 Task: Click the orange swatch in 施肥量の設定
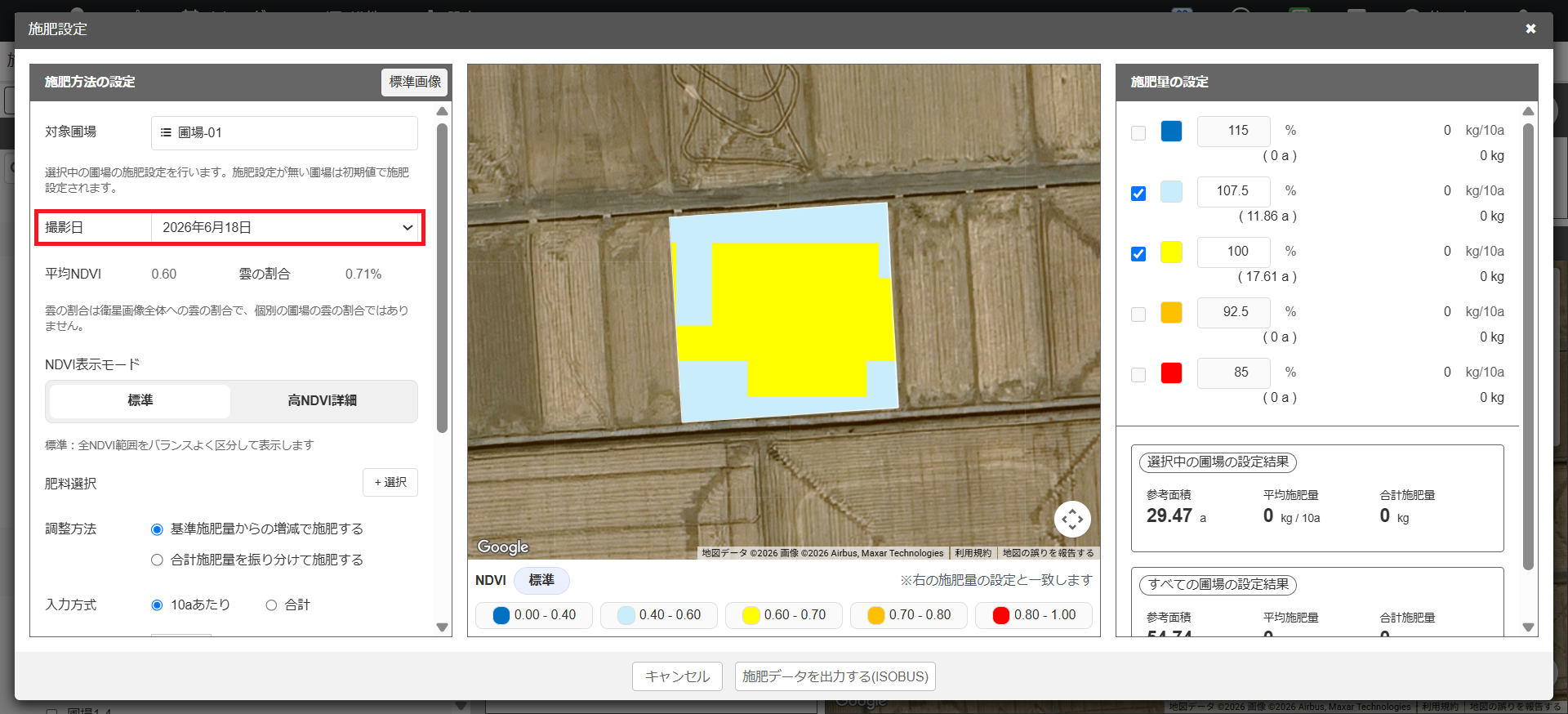(1171, 312)
